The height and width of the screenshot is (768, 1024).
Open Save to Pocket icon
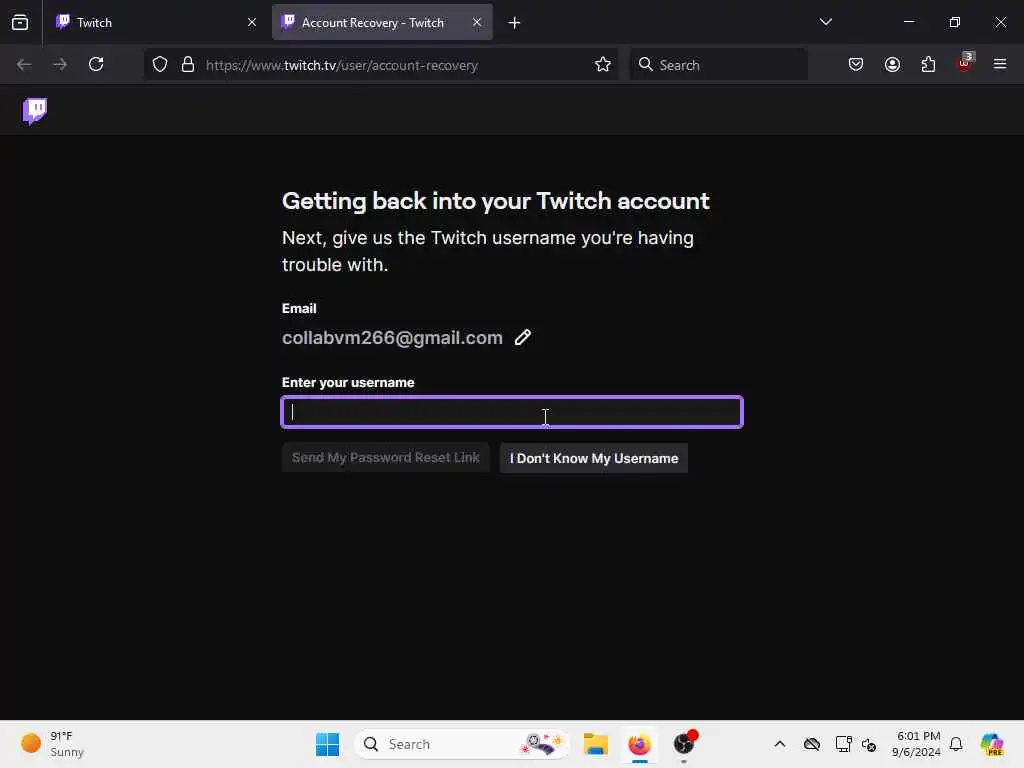(x=856, y=64)
